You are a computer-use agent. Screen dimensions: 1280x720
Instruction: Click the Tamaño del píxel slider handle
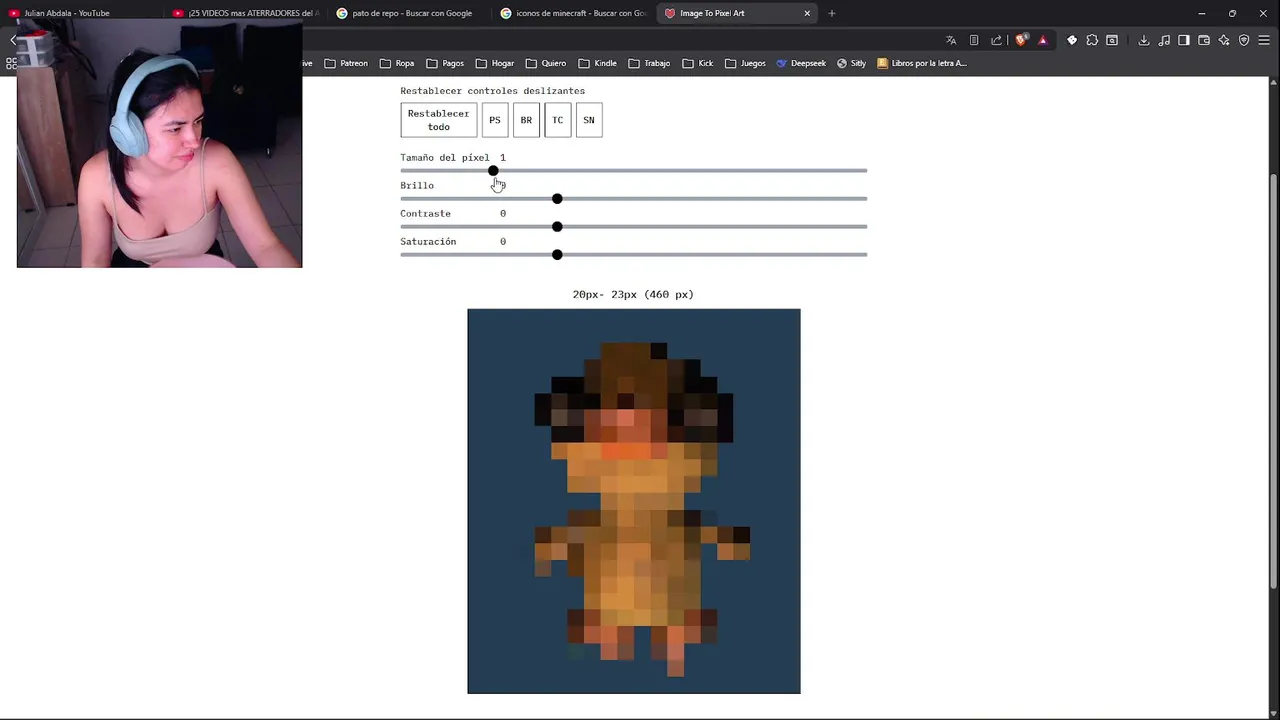[x=493, y=171]
